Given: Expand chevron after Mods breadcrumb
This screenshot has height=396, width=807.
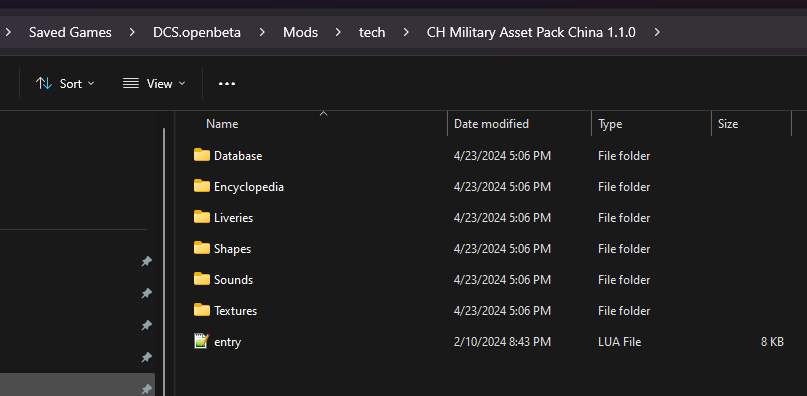Looking at the screenshot, I should click(x=338, y=32).
